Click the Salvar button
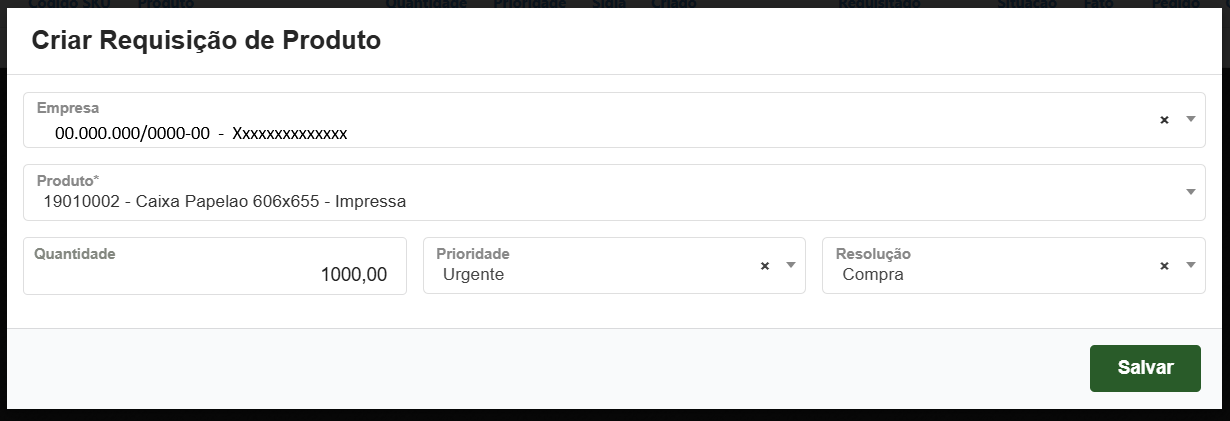The image size is (1230, 421). 1145,368
